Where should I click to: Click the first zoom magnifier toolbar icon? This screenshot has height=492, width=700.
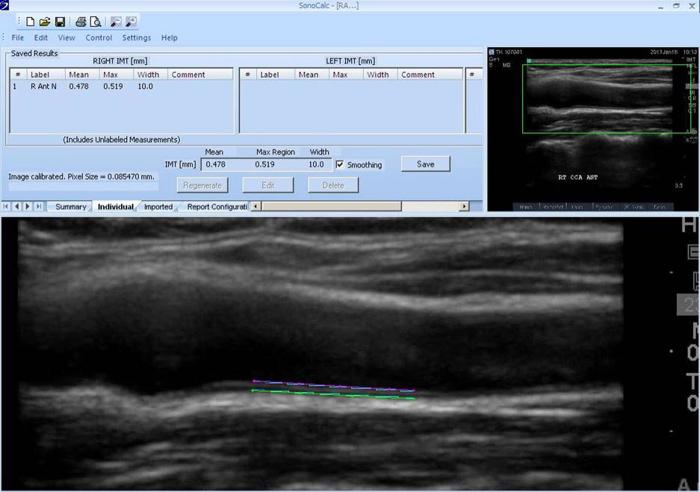(116, 21)
